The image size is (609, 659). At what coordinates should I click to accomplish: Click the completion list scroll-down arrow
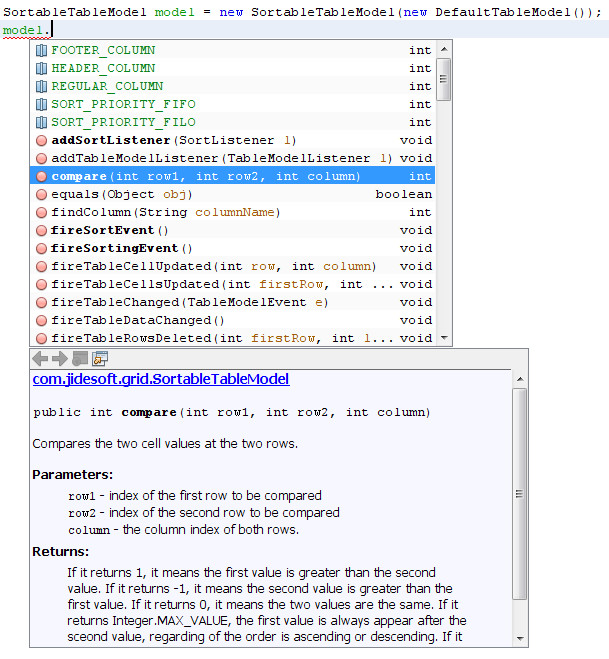(x=443, y=337)
